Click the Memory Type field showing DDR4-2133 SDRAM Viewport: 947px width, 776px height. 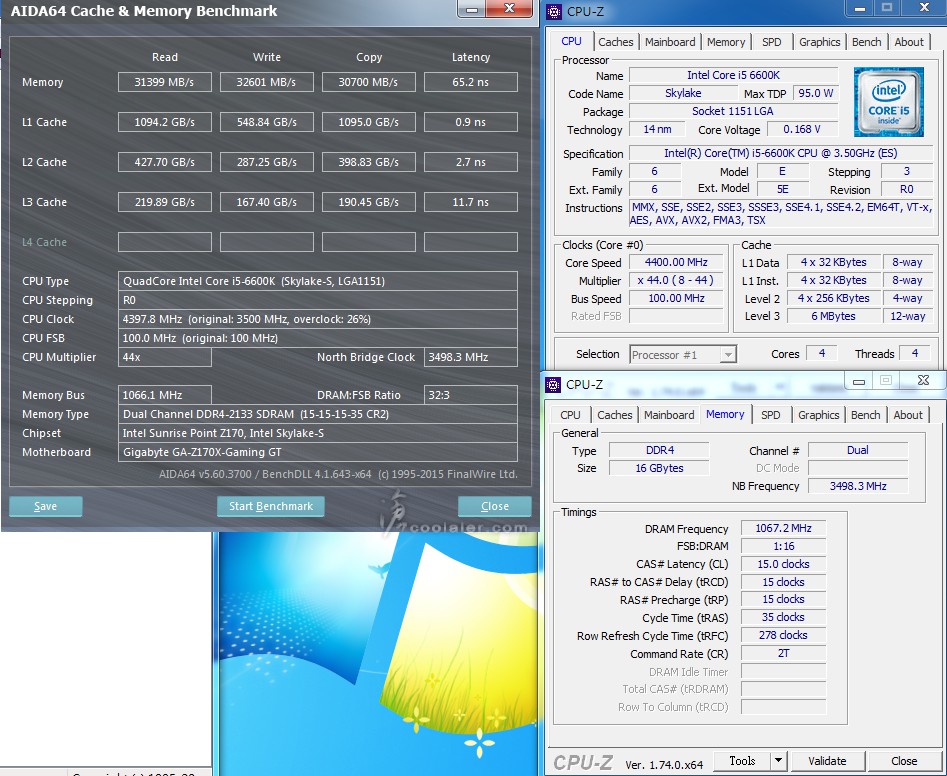pyautogui.click(x=318, y=414)
